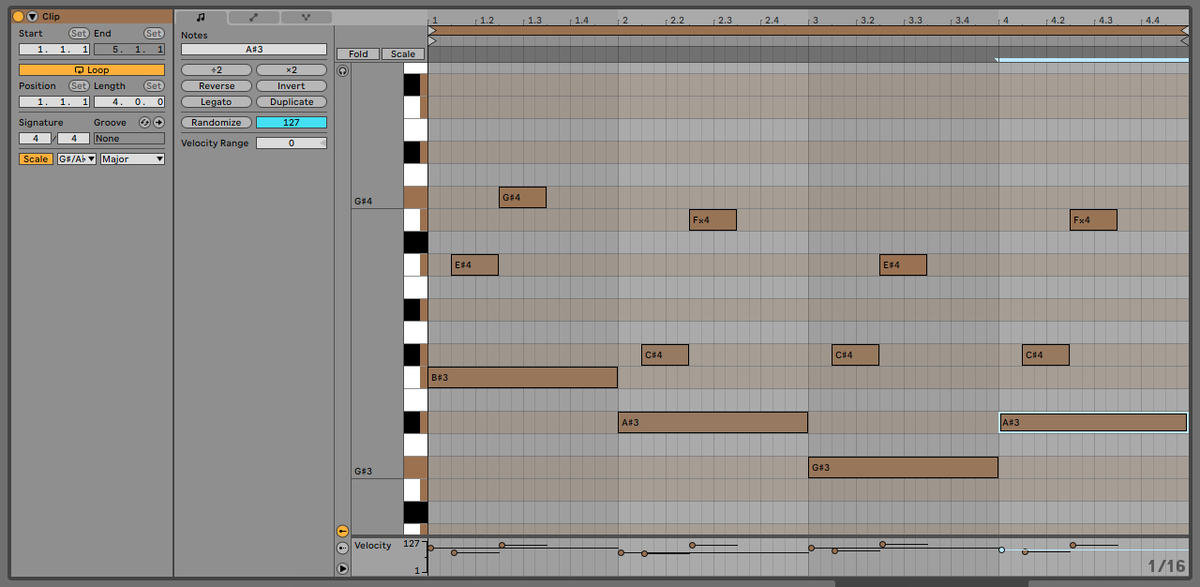Viewport: 1200px width, 587px height.
Task: Click the Notes pitch field showing A#3
Action: (x=254, y=49)
